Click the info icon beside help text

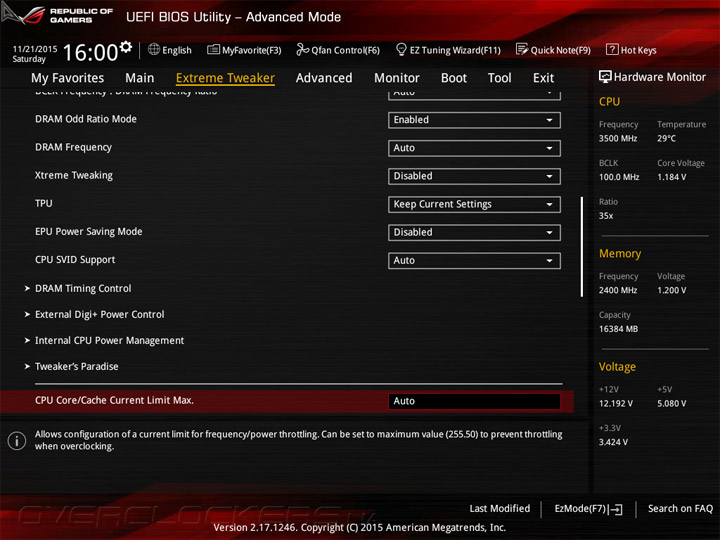point(17,440)
